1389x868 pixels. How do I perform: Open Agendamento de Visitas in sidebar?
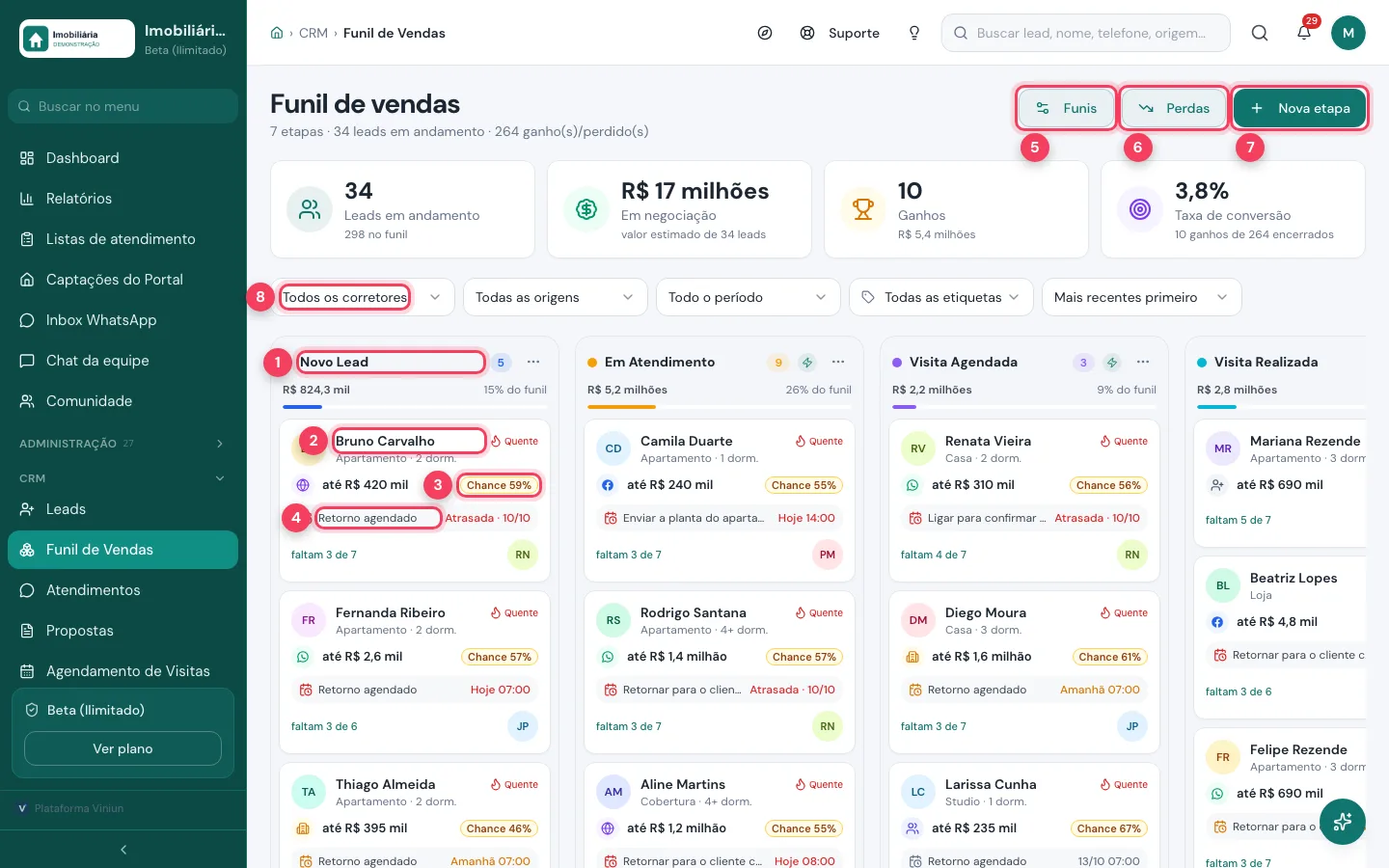[x=123, y=671]
